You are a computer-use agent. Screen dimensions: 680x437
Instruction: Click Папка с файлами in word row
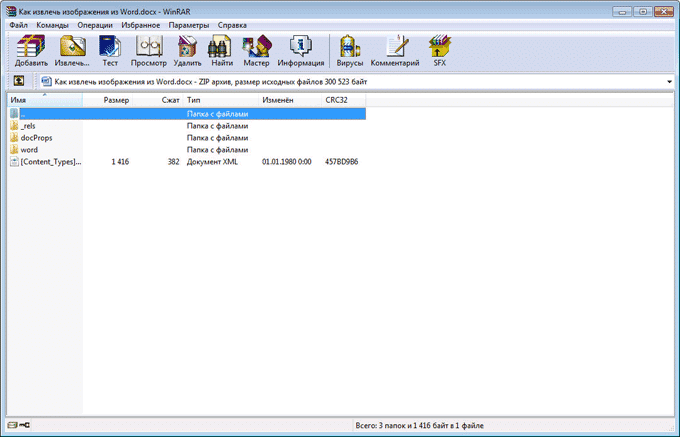pyautogui.click(x=217, y=150)
